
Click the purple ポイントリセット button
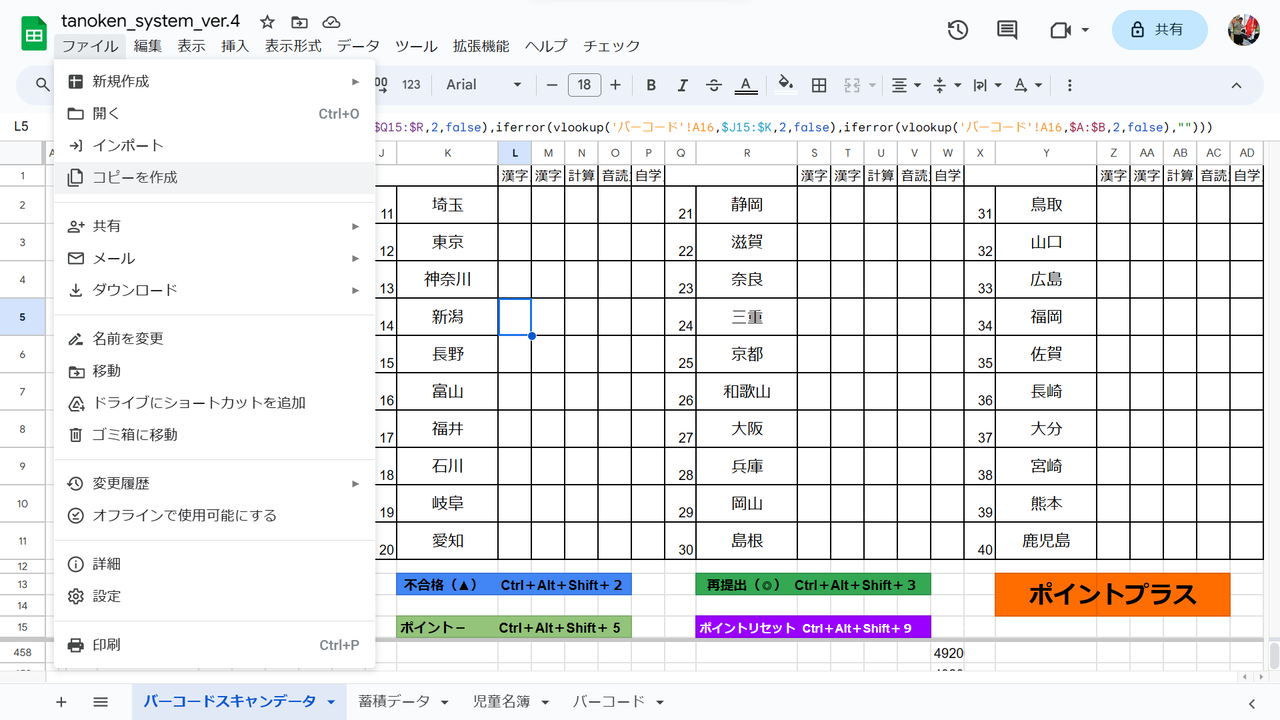pyautogui.click(x=813, y=627)
